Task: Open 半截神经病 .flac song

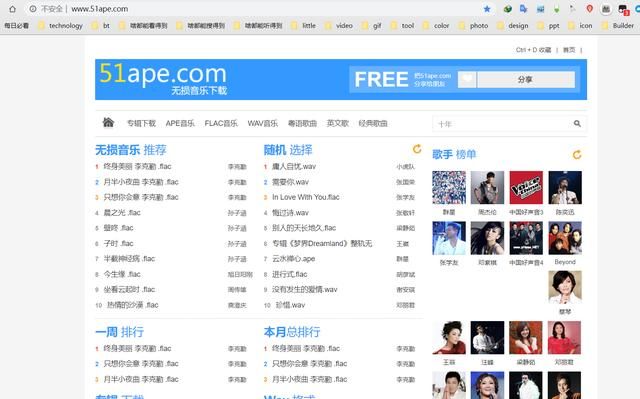Action: click(x=129, y=259)
